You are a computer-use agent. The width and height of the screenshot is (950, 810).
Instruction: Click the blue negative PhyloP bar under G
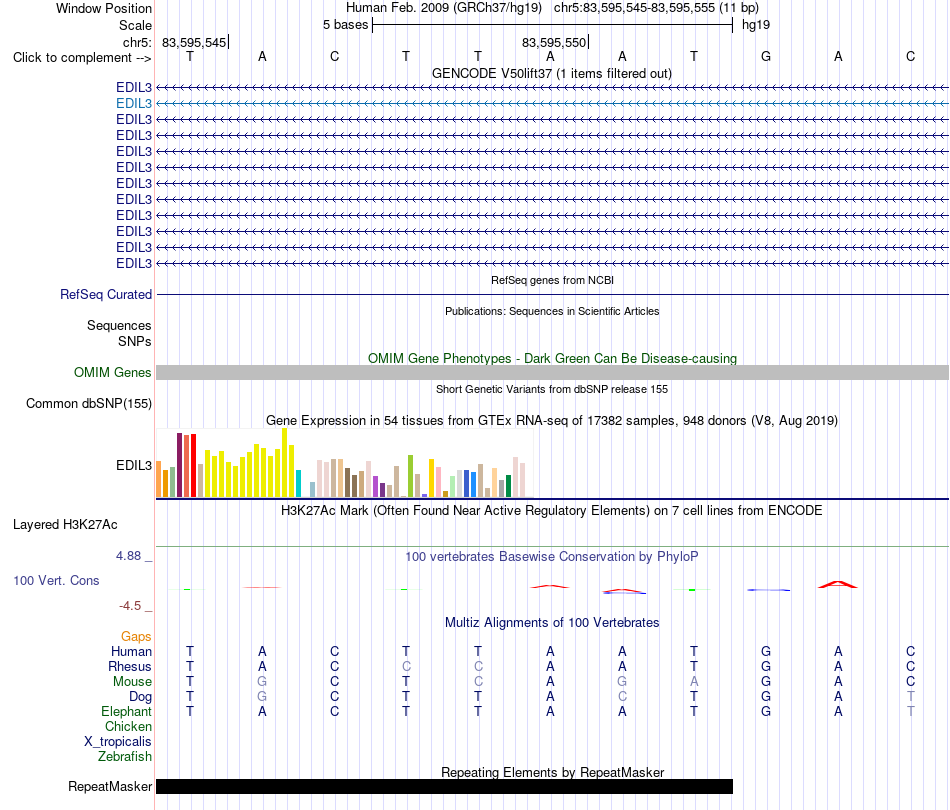(x=768, y=590)
